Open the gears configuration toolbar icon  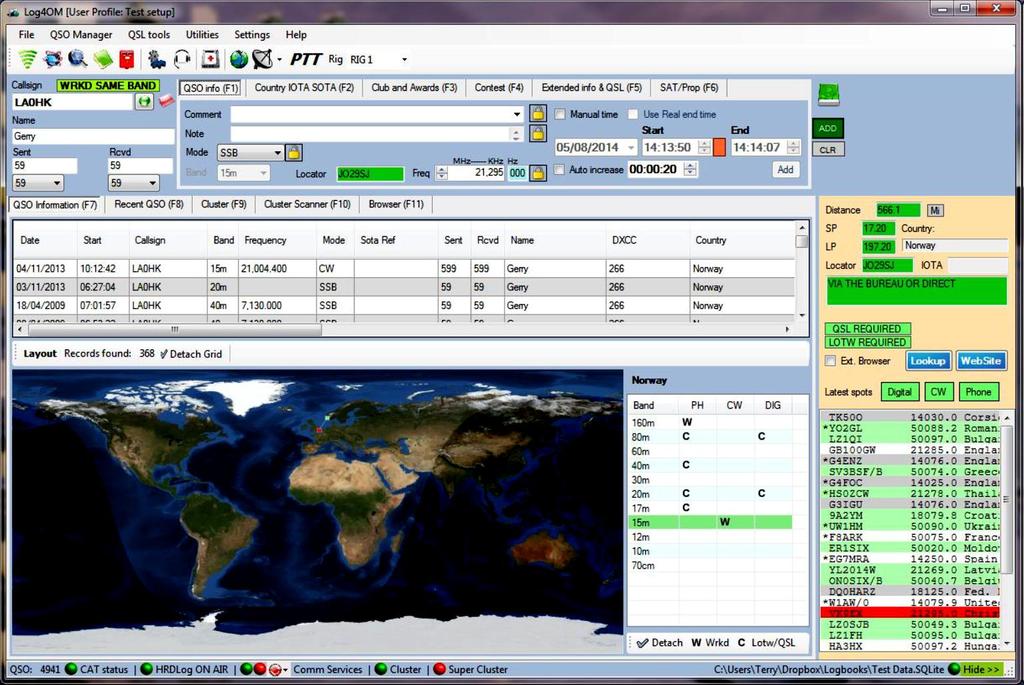(x=156, y=59)
